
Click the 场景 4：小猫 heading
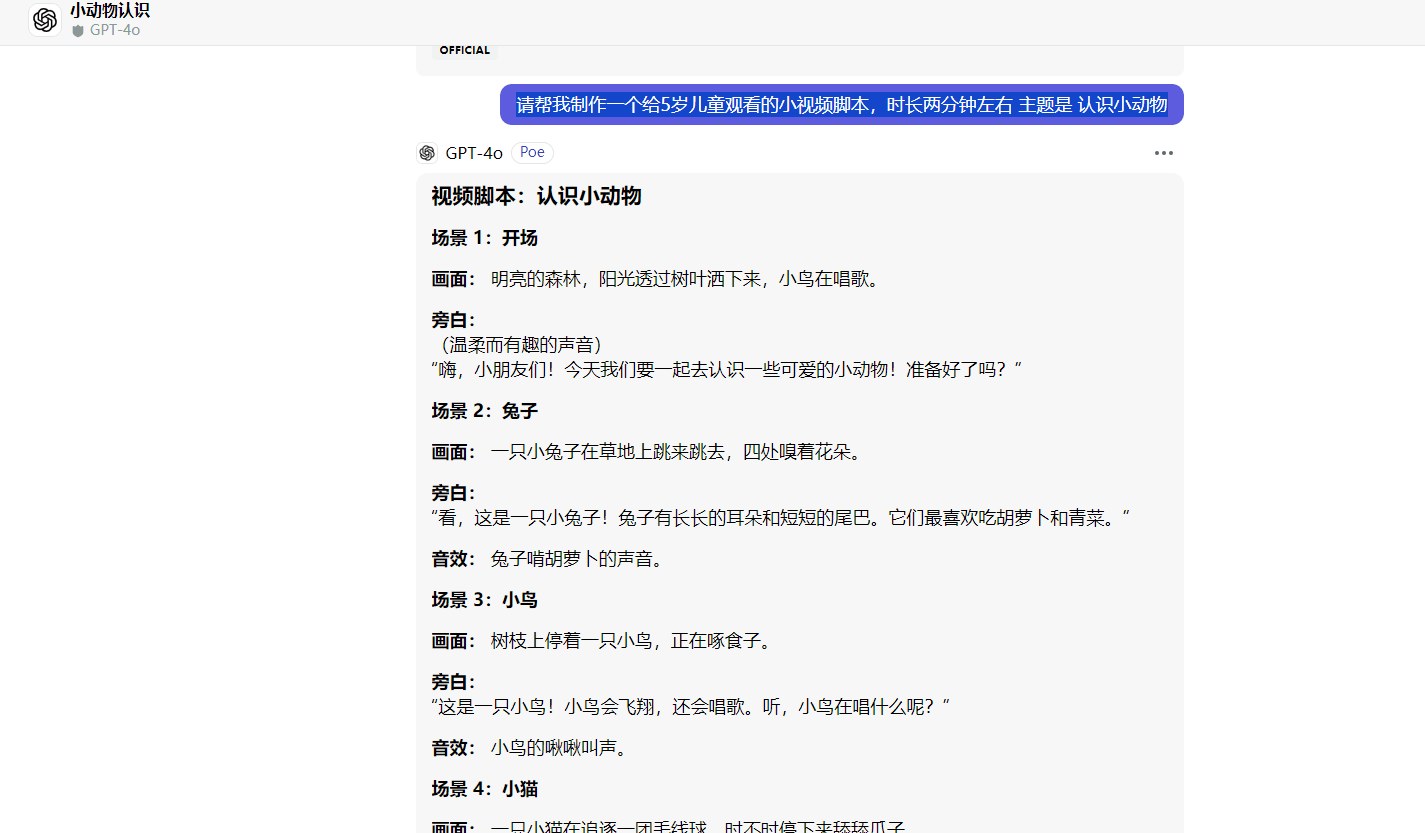click(485, 789)
